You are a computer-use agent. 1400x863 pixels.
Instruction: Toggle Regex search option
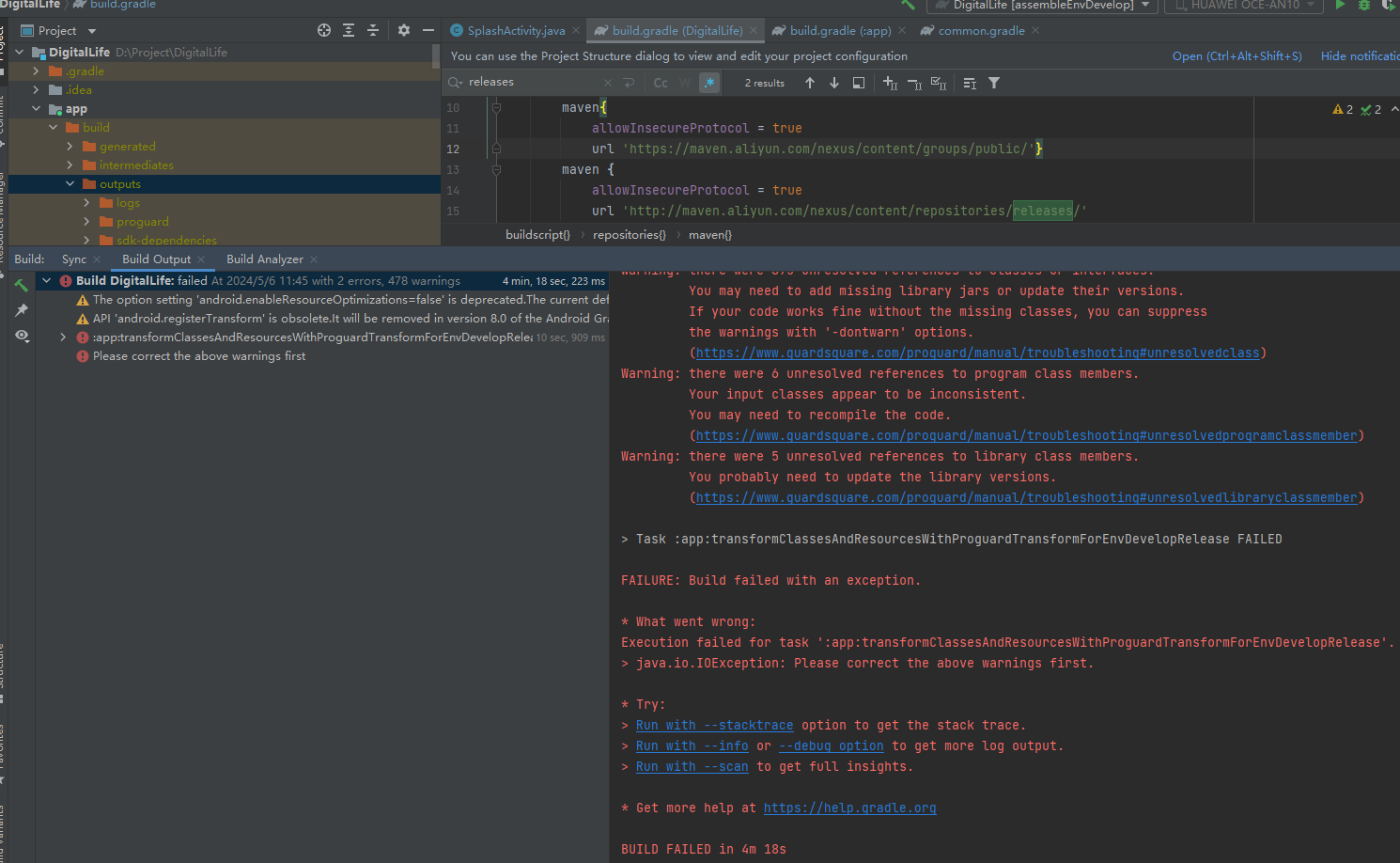tap(709, 83)
